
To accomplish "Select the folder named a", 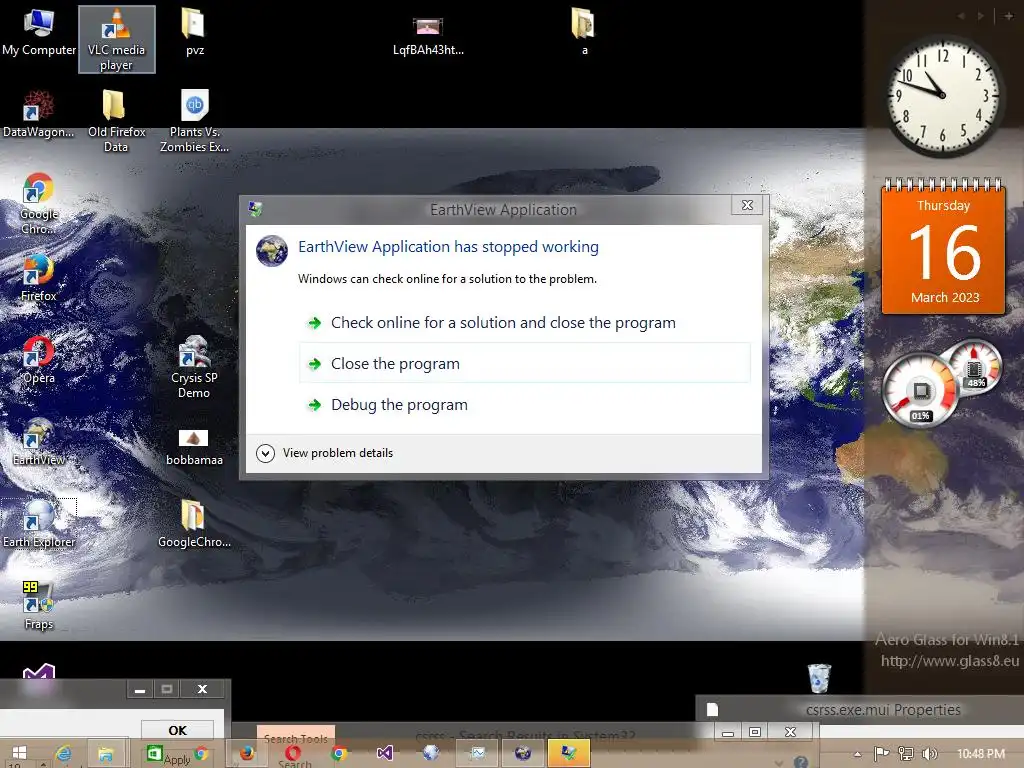I will [x=583, y=33].
